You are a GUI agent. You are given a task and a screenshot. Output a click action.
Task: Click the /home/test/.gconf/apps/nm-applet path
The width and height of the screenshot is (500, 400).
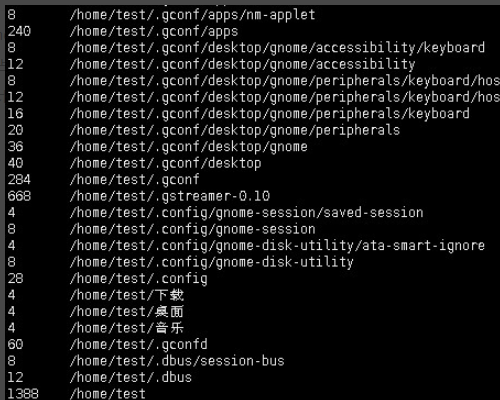(x=192, y=15)
